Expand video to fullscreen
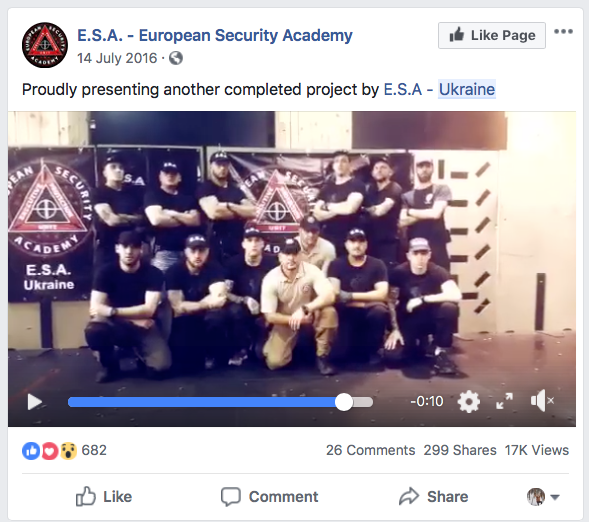589x522 pixels. click(504, 401)
